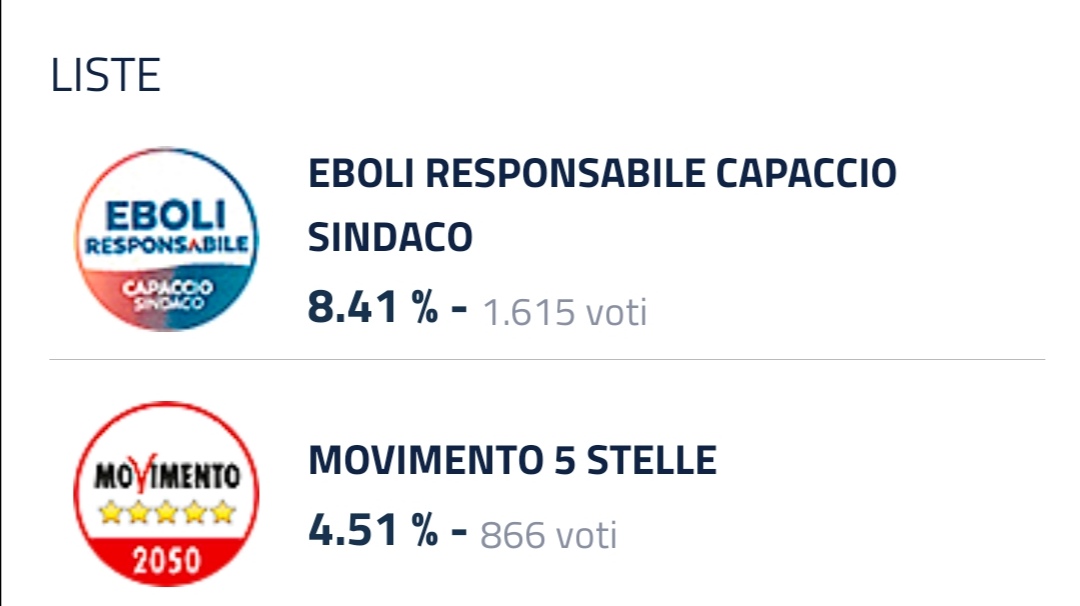1080x606 pixels.
Task: Click the Eboli Responsabile list logo
Action: (166, 239)
